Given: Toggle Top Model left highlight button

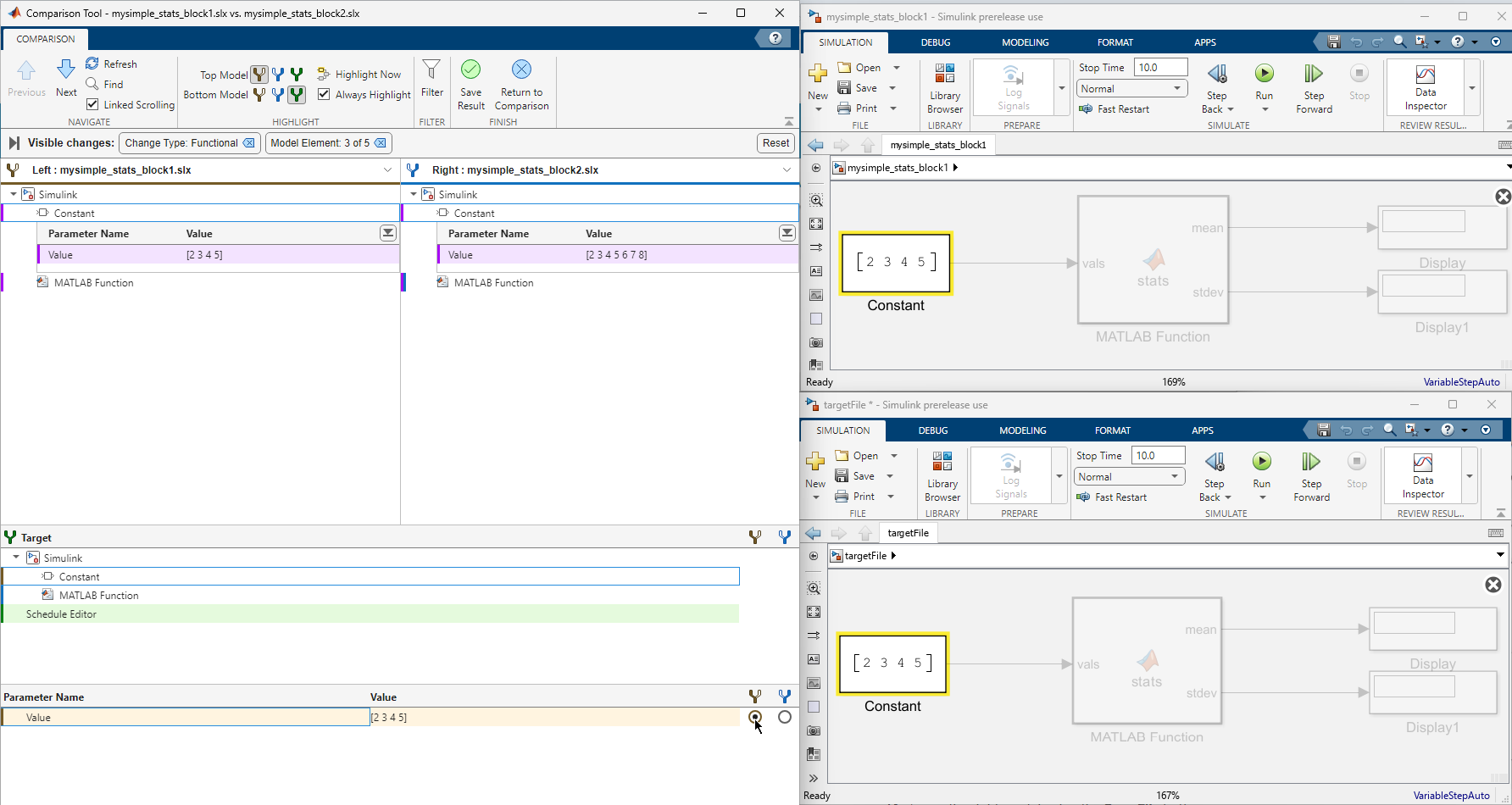Looking at the screenshot, I should click(259, 75).
